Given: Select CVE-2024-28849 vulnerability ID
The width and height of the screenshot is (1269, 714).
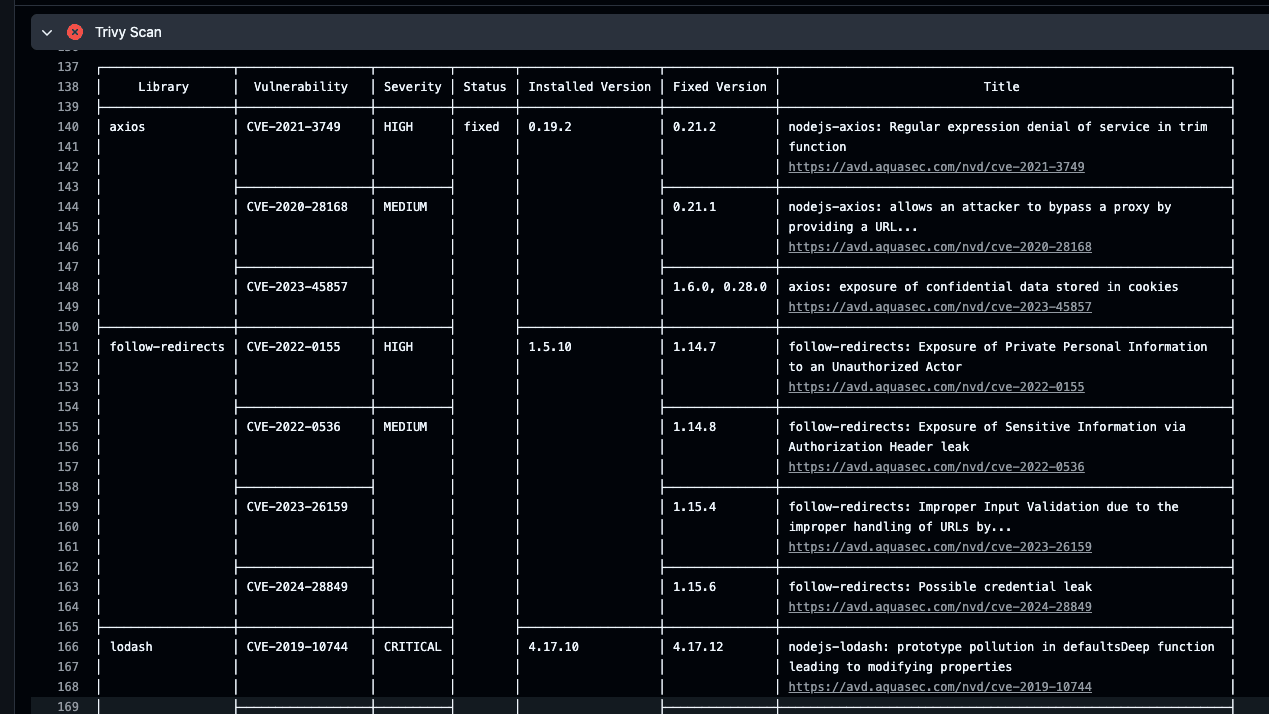Looking at the screenshot, I should pos(297,587).
